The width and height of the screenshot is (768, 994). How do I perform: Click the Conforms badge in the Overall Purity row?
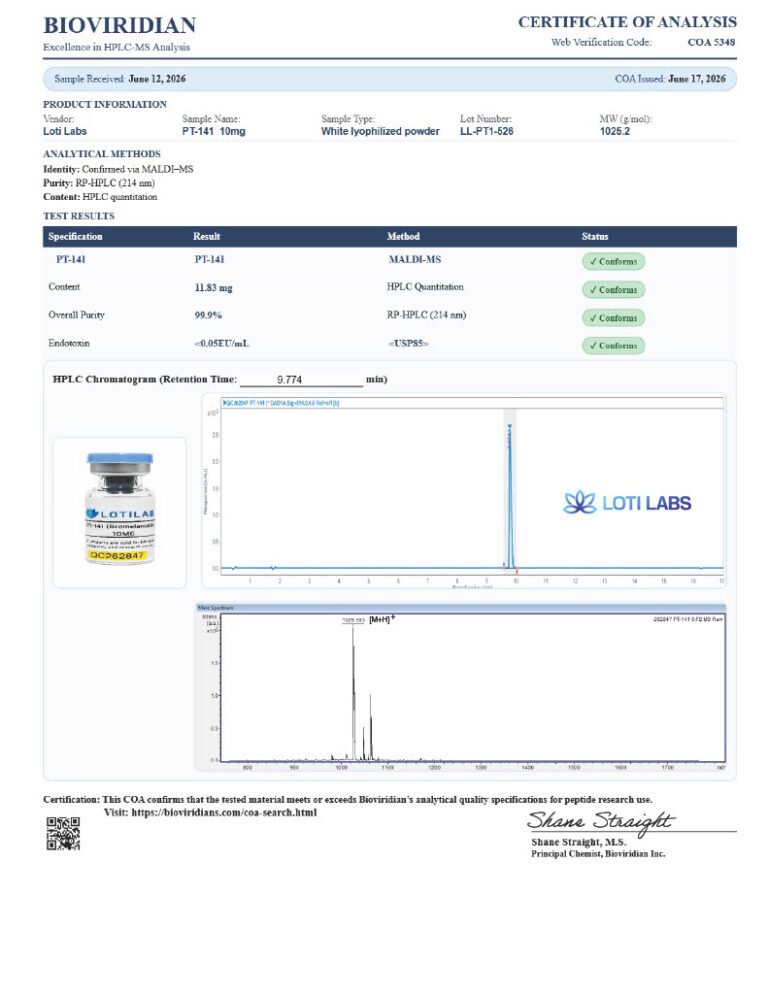point(613,318)
